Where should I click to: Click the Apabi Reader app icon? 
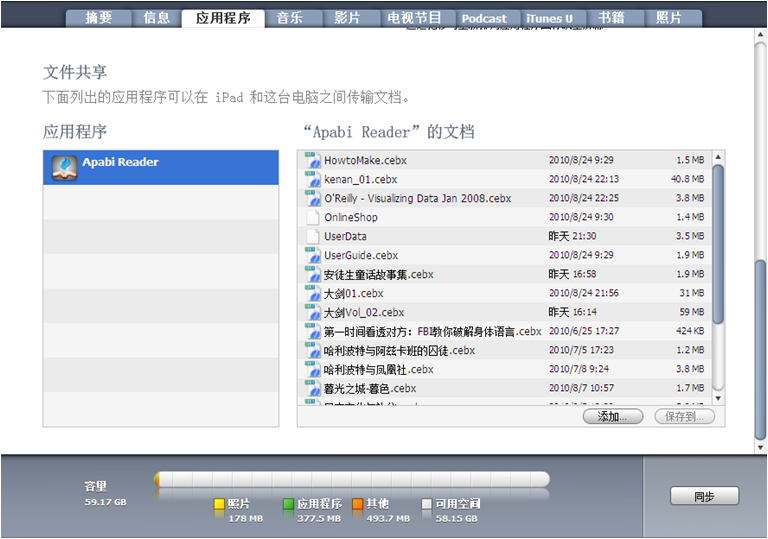click(x=65, y=168)
